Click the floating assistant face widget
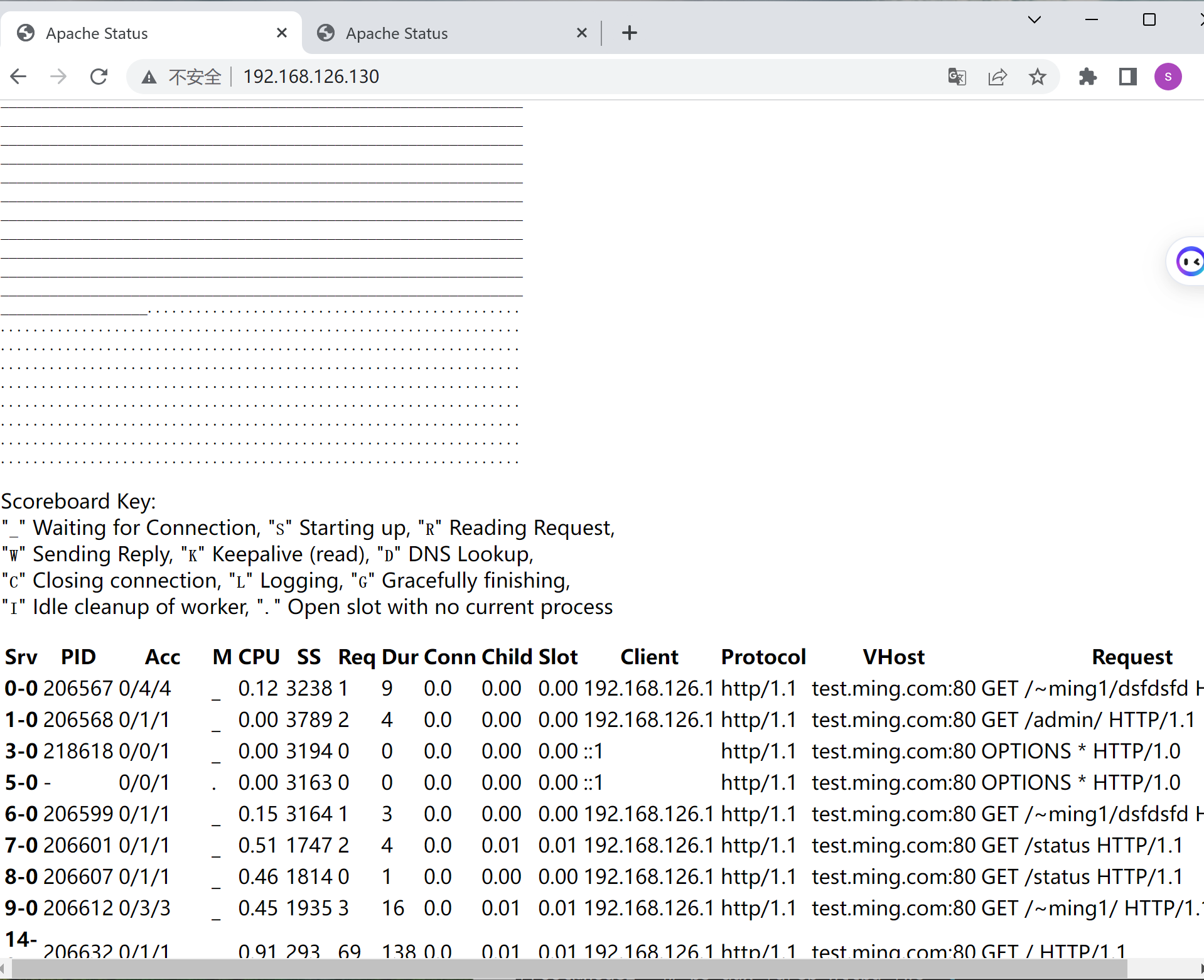This screenshot has width=1204, height=980. 1189,261
